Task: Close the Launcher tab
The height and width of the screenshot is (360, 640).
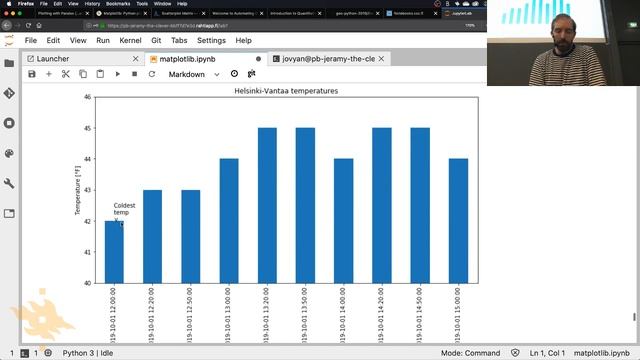Action: (x=136, y=59)
